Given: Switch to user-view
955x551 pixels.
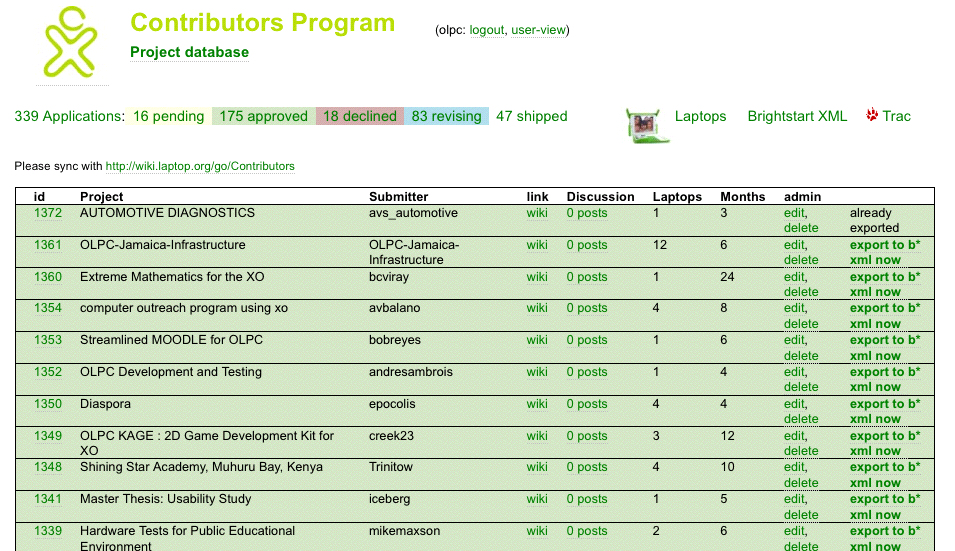Looking at the screenshot, I should (538, 31).
